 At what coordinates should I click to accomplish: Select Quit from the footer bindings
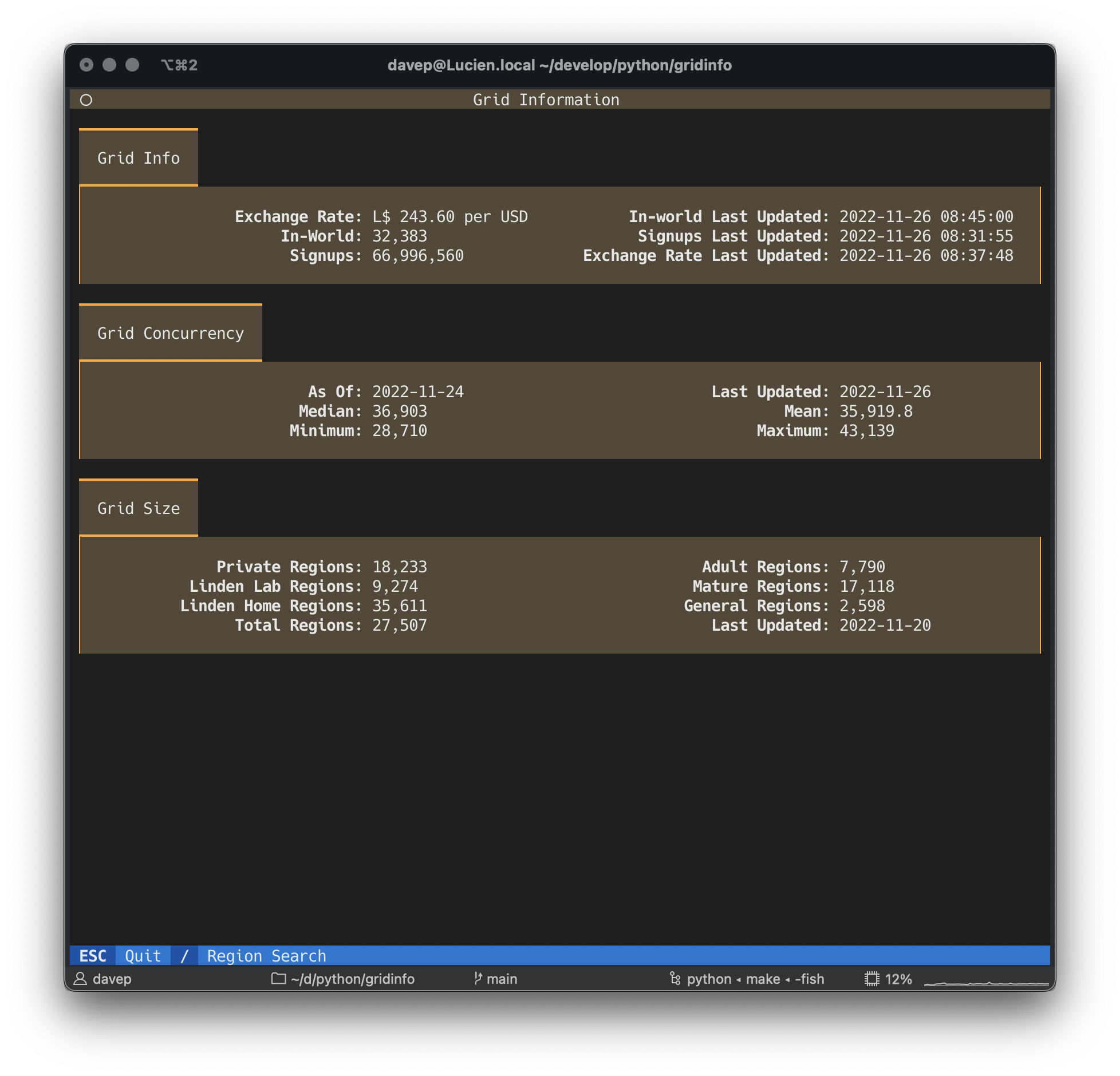pos(143,955)
